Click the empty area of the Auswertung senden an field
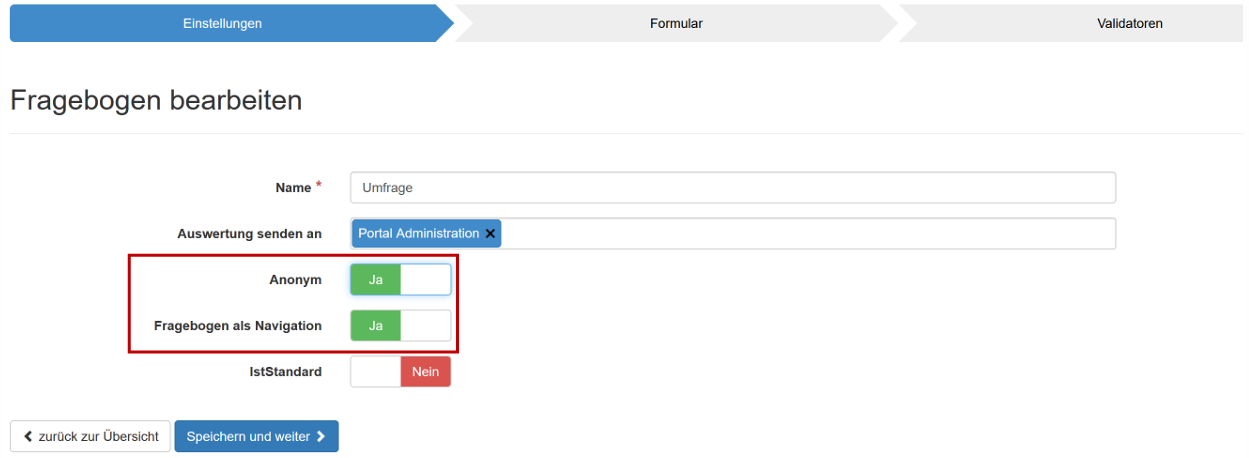 pos(800,234)
